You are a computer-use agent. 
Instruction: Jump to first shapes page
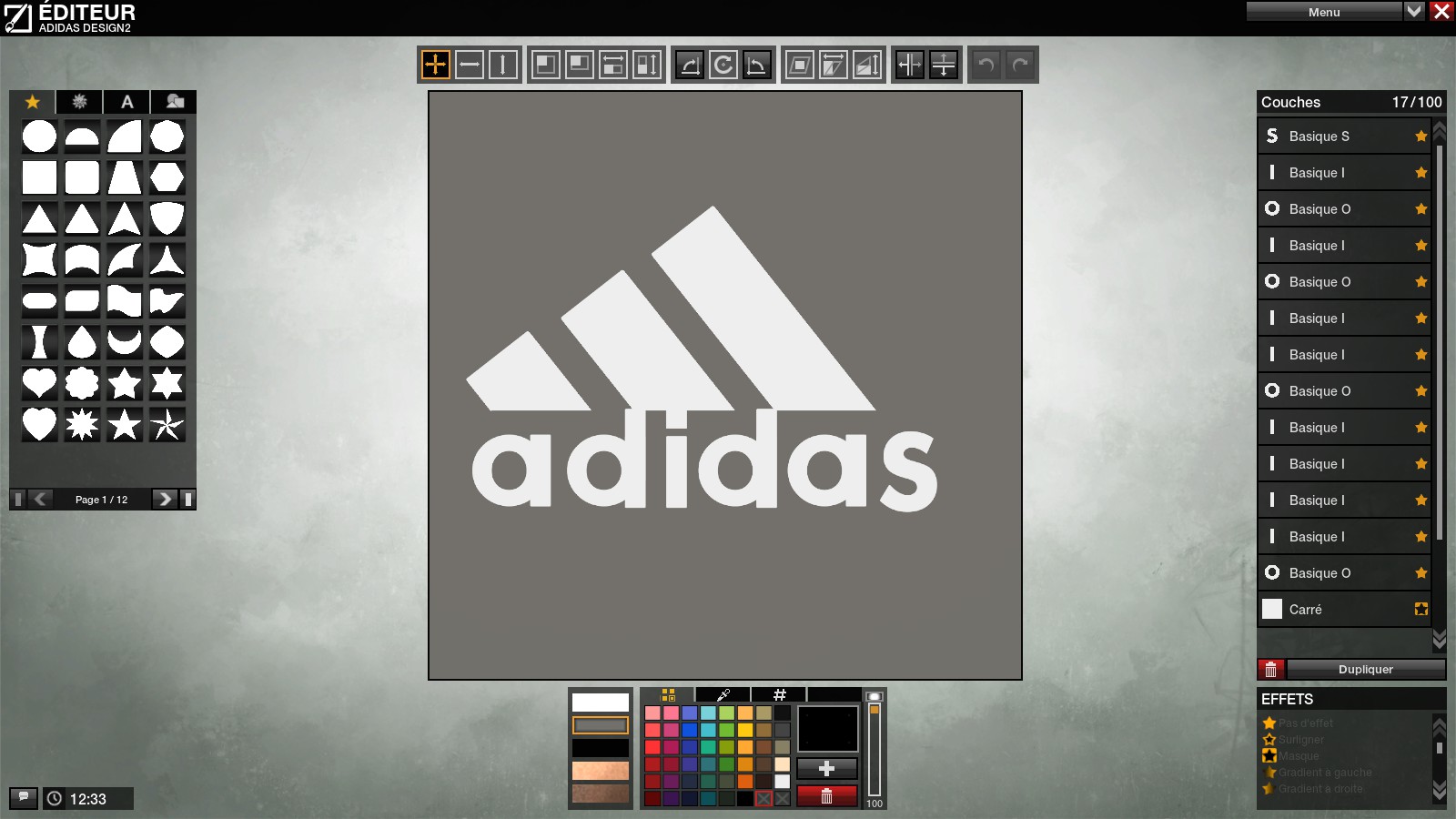point(17,499)
